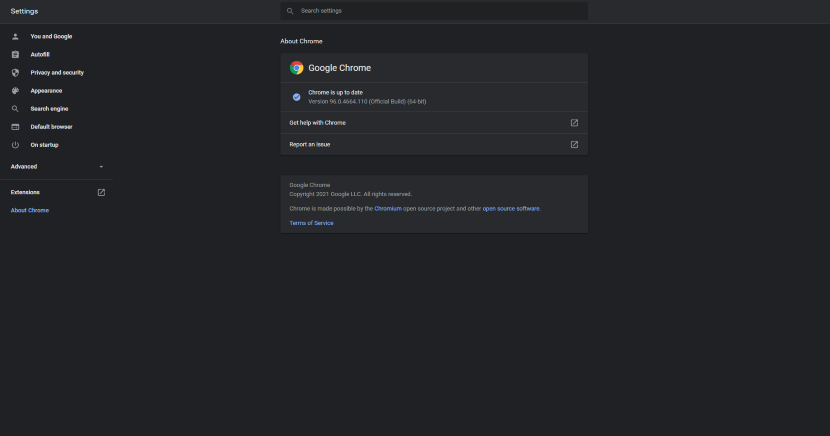Viewport: 830px width, 436px height.
Task: Open the open source software link
Action: click(511, 208)
